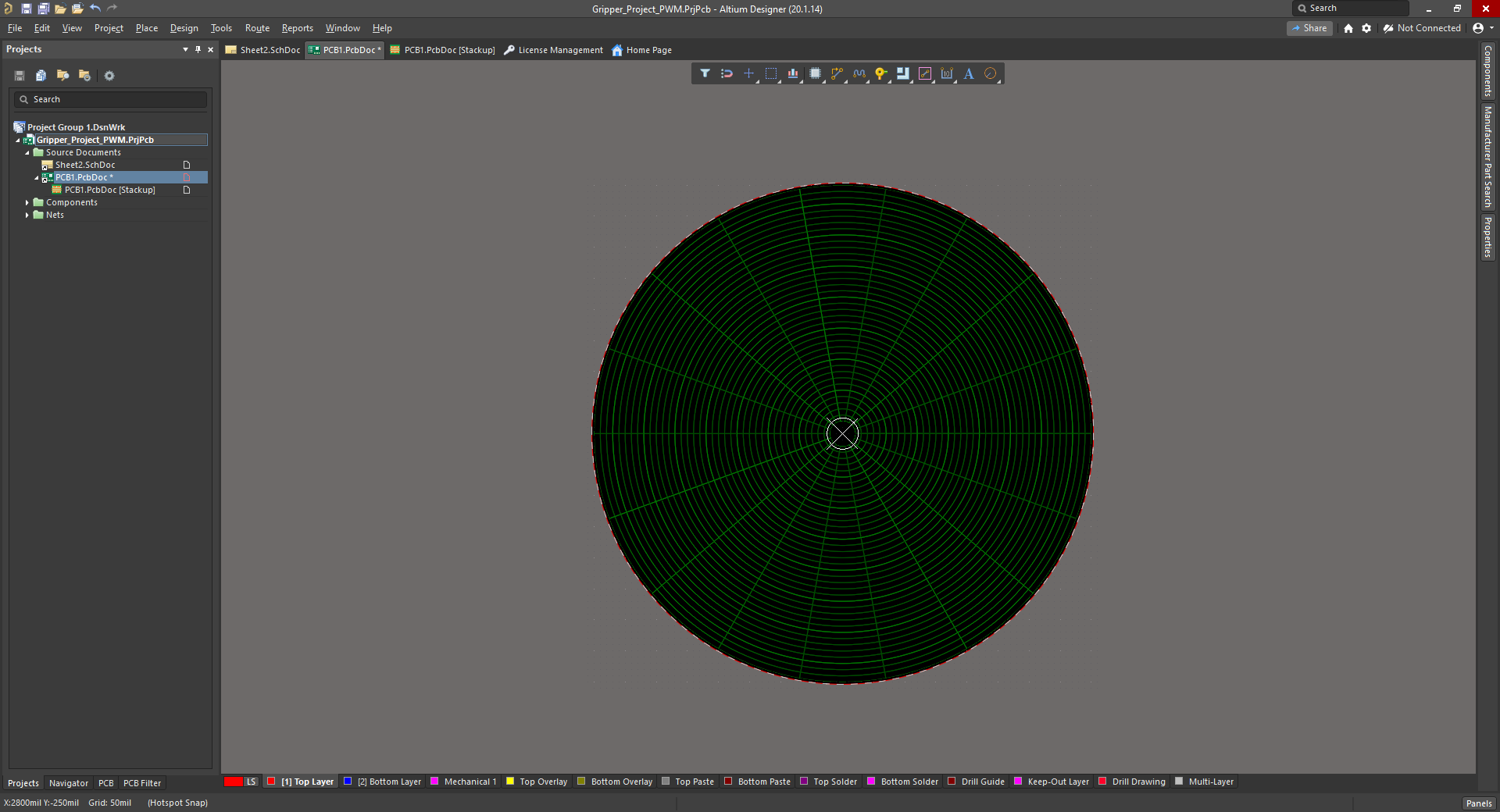Open the Design menu
1500x812 pixels.
click(184, 28)
